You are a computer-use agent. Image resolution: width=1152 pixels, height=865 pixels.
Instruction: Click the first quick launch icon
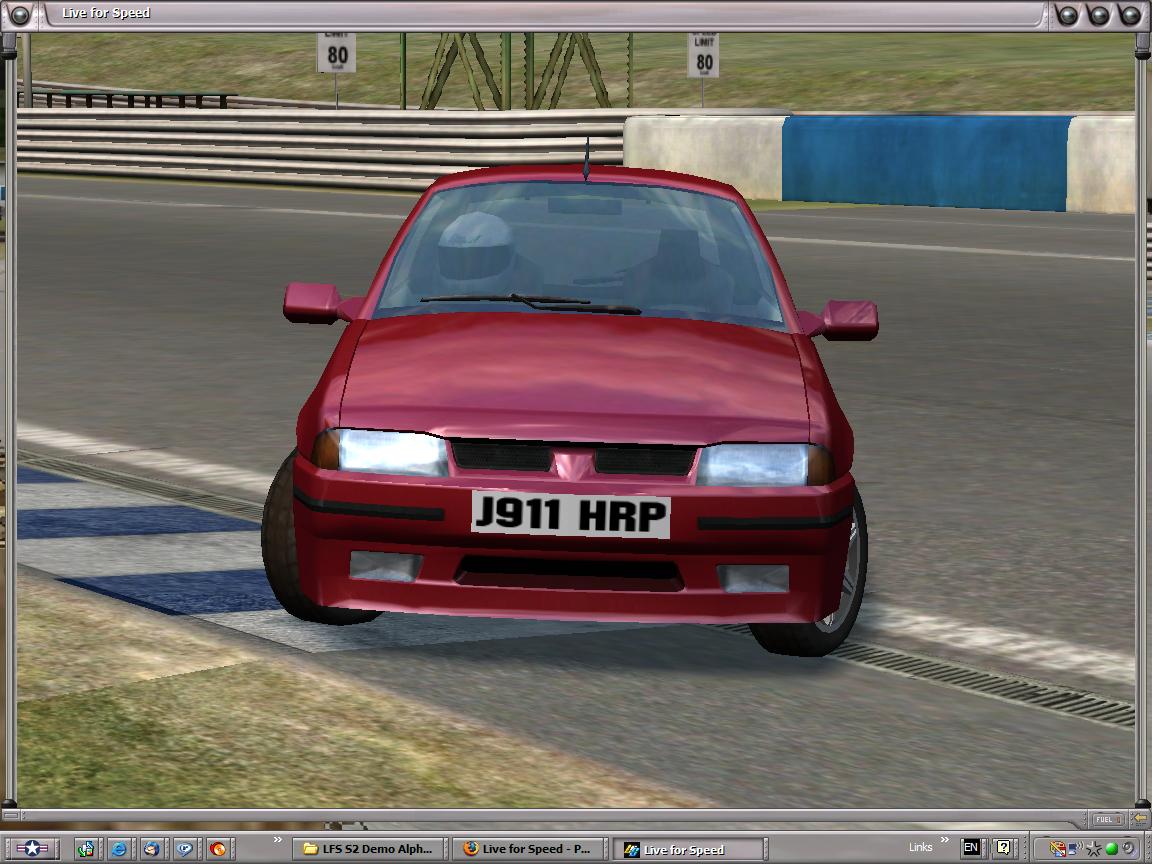click(85, 849)
